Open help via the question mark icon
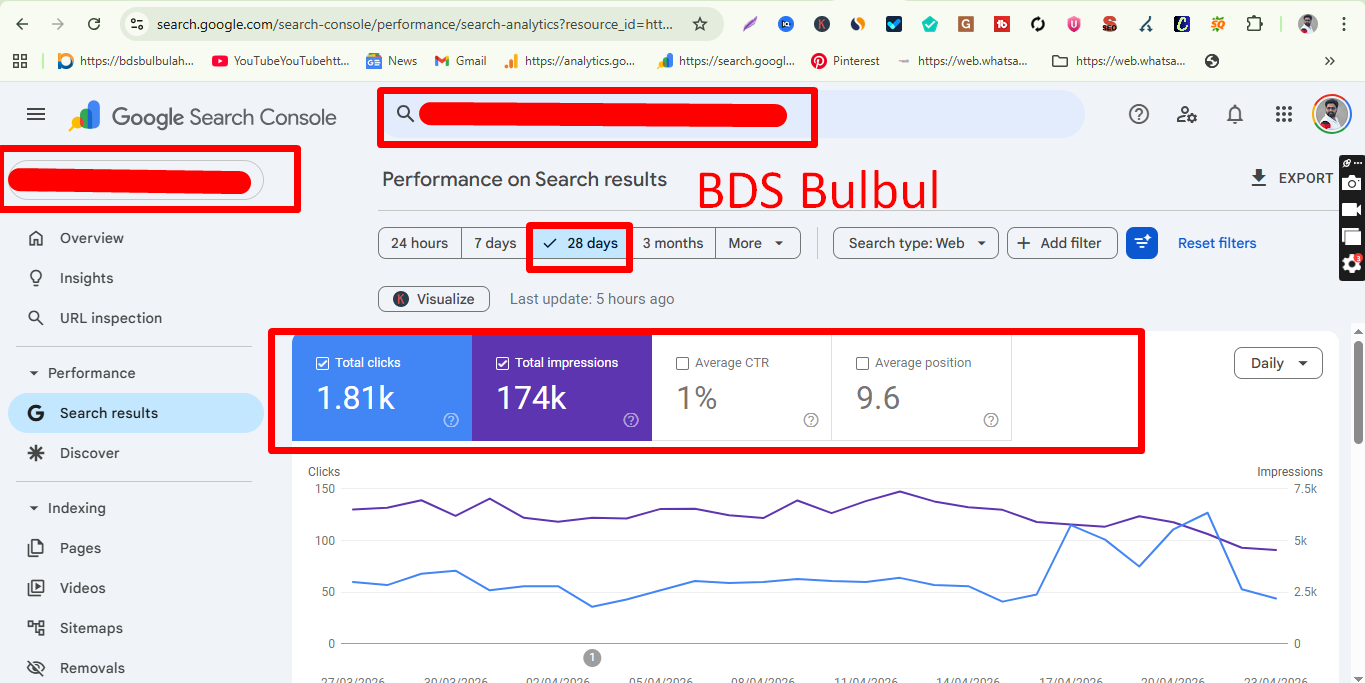This screenshot has width=1365, height=683. click(1138, 114)
